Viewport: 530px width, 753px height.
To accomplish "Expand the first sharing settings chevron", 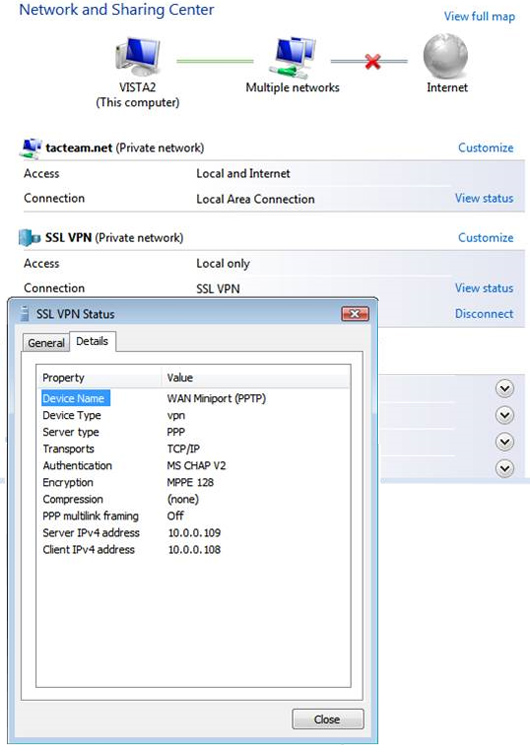I will [505, 389].
